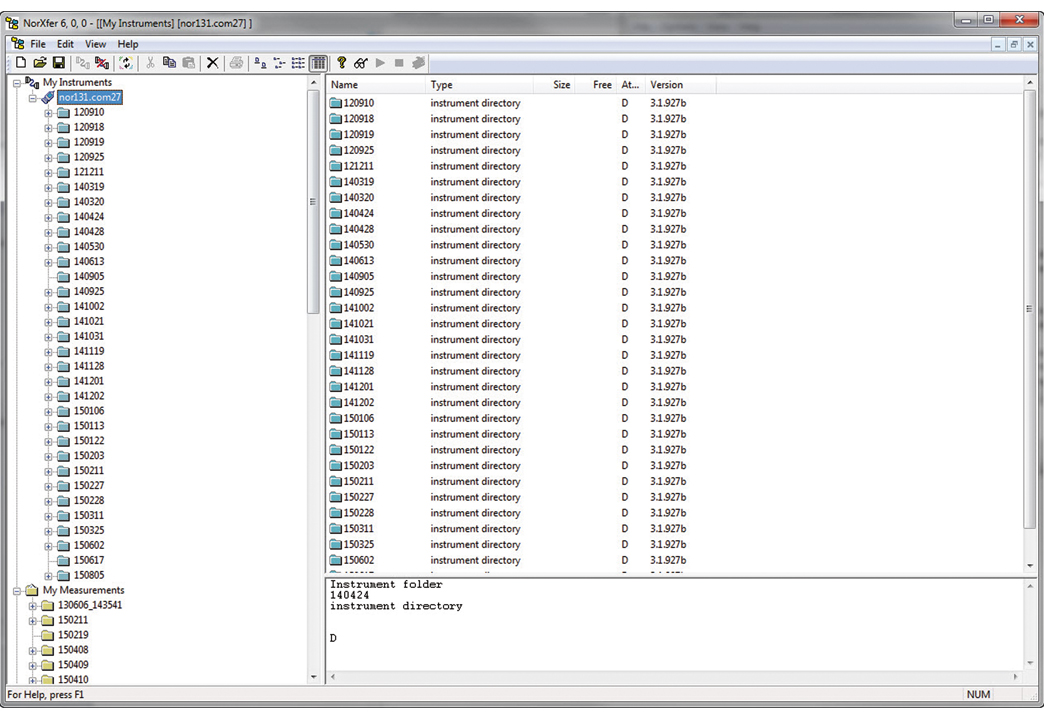Connect to instrument toolbar icon
Viewport: 1044px width, 719px height.
tap(83, 63)
